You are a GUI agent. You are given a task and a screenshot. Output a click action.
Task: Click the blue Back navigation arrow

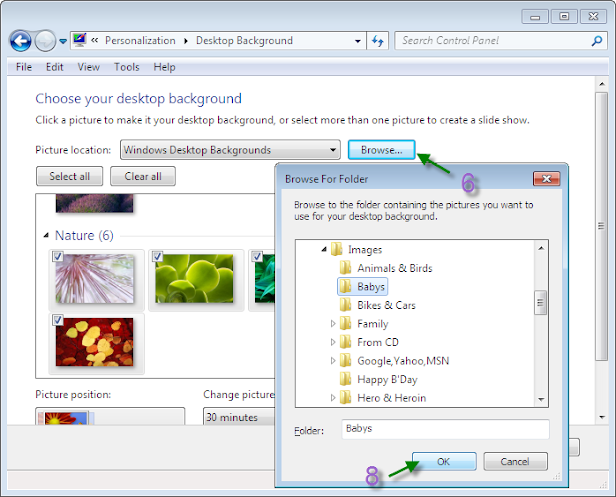[x=20, y=41]
